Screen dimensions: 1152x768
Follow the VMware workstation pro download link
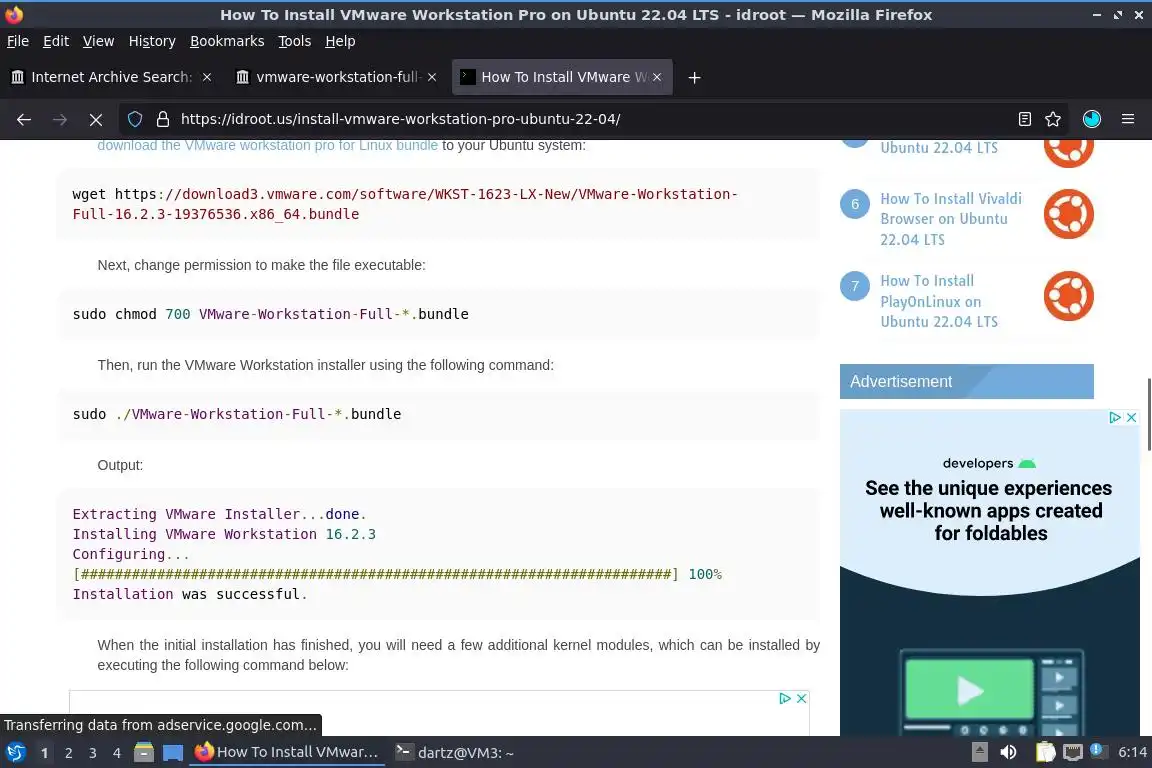pos(267,146)
